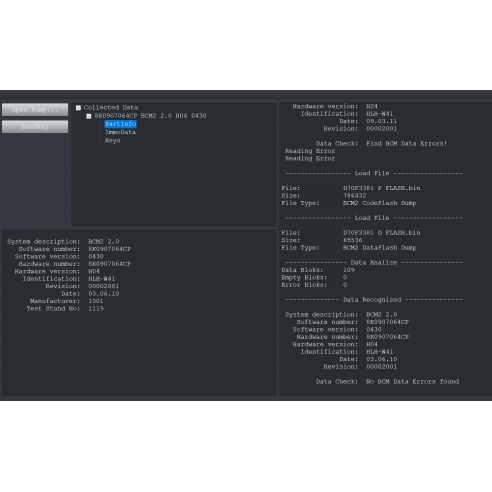Click the 'Find BCM Data Errors!' log line
The width and height of the screenshot is (492, 492).
point(381,144)
